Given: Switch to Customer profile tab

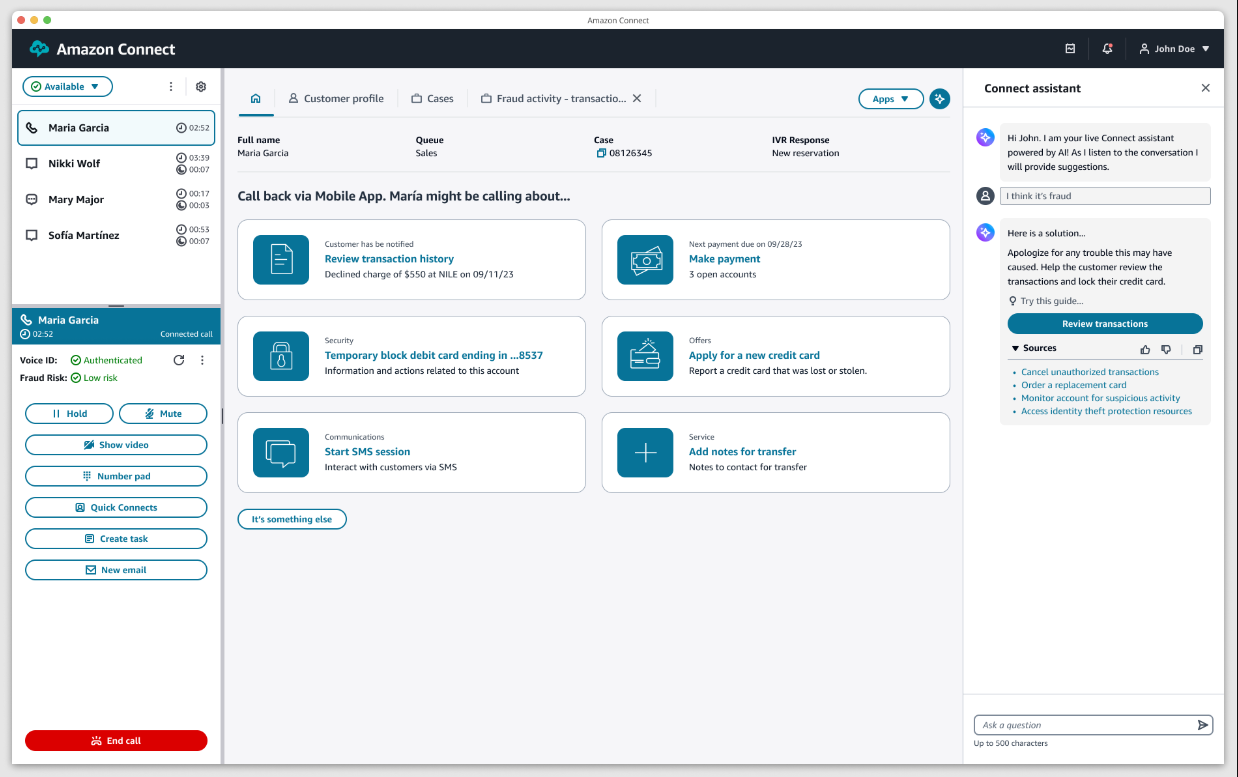Looking at the screenshot, I should tap(336, 98).
